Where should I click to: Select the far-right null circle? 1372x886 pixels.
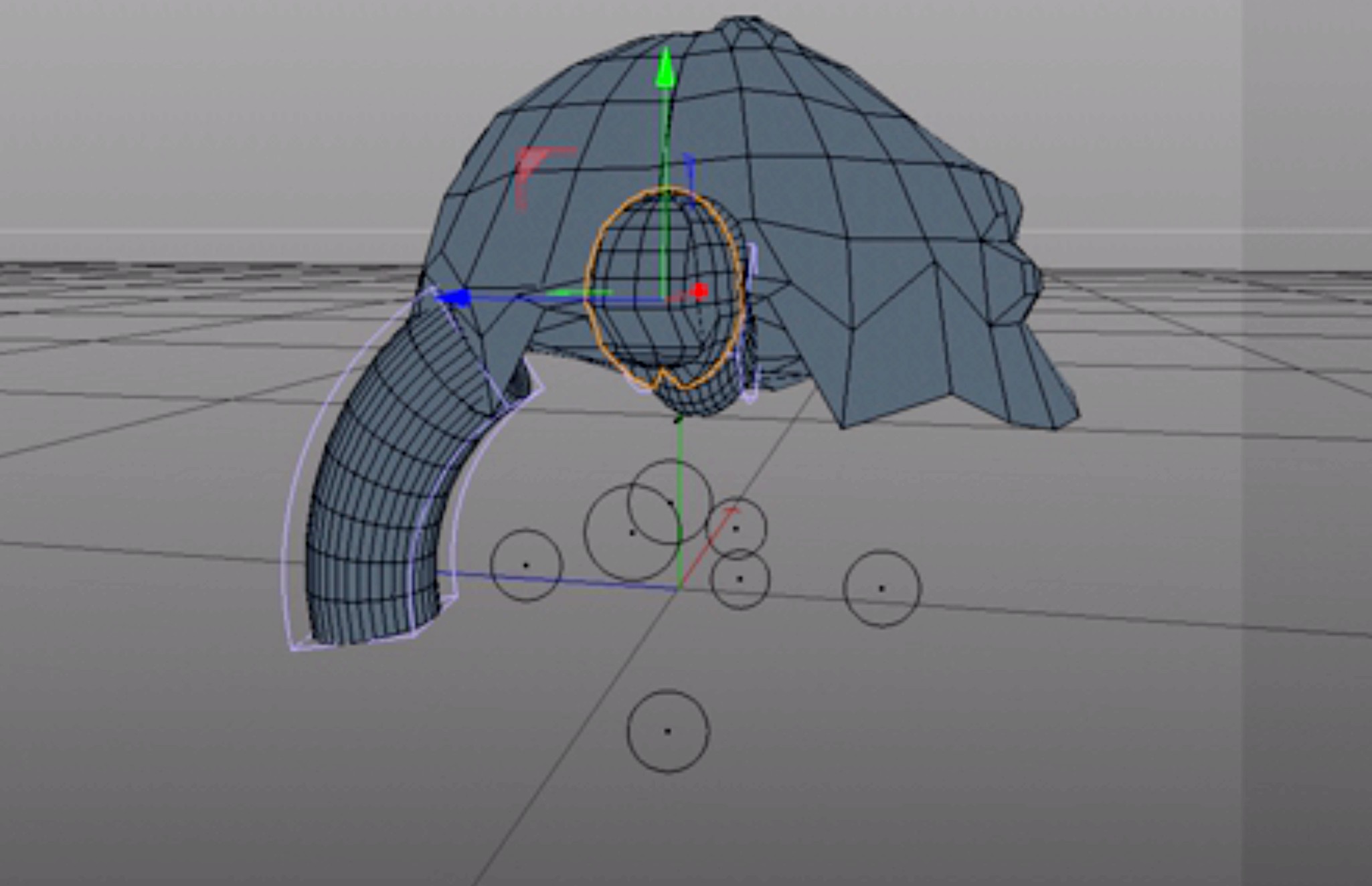coord(881,589)
